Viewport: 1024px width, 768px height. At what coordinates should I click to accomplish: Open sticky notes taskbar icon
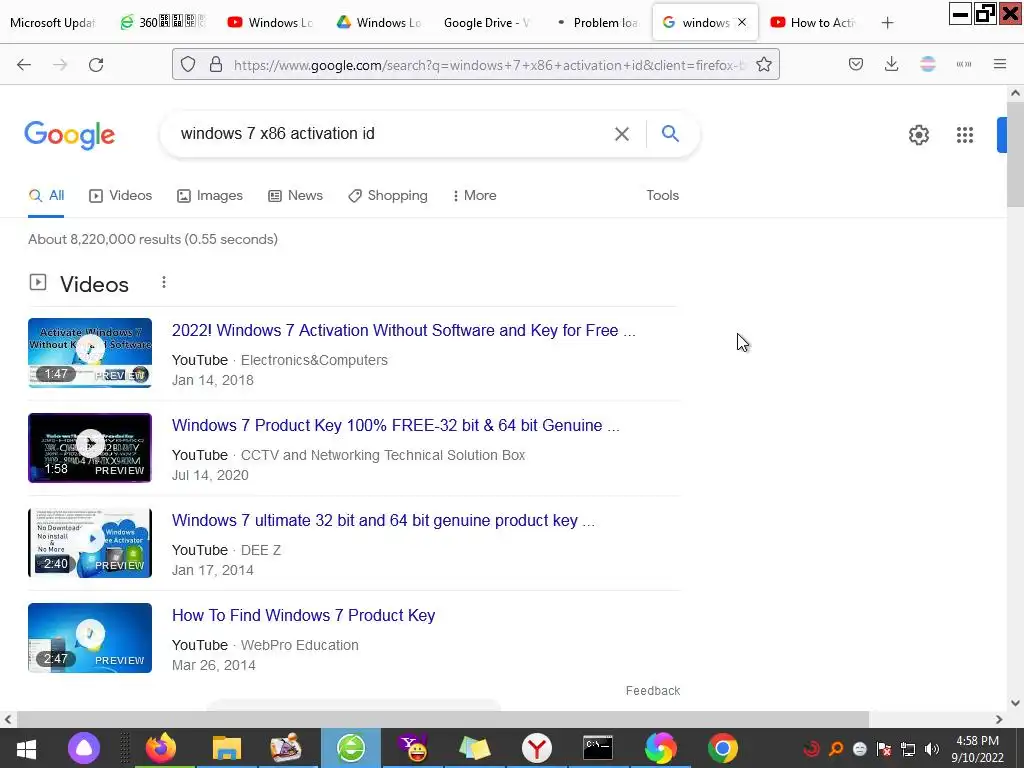[475, 748]
